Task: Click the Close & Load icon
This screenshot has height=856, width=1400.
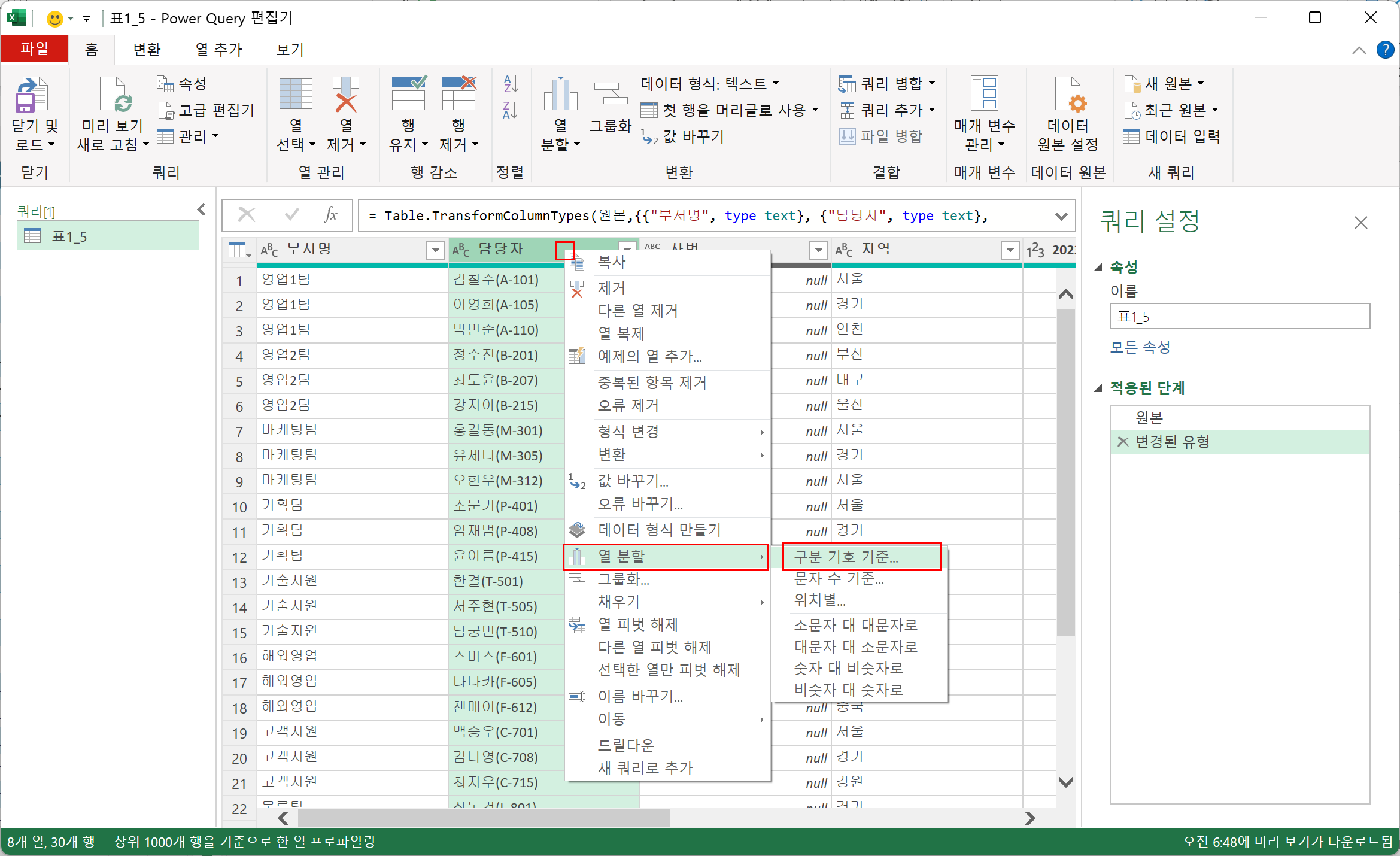Action: click(x=31, y=95)
